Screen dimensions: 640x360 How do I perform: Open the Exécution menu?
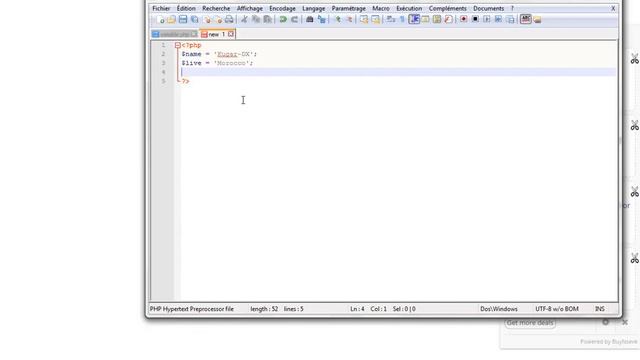point(409,8)
